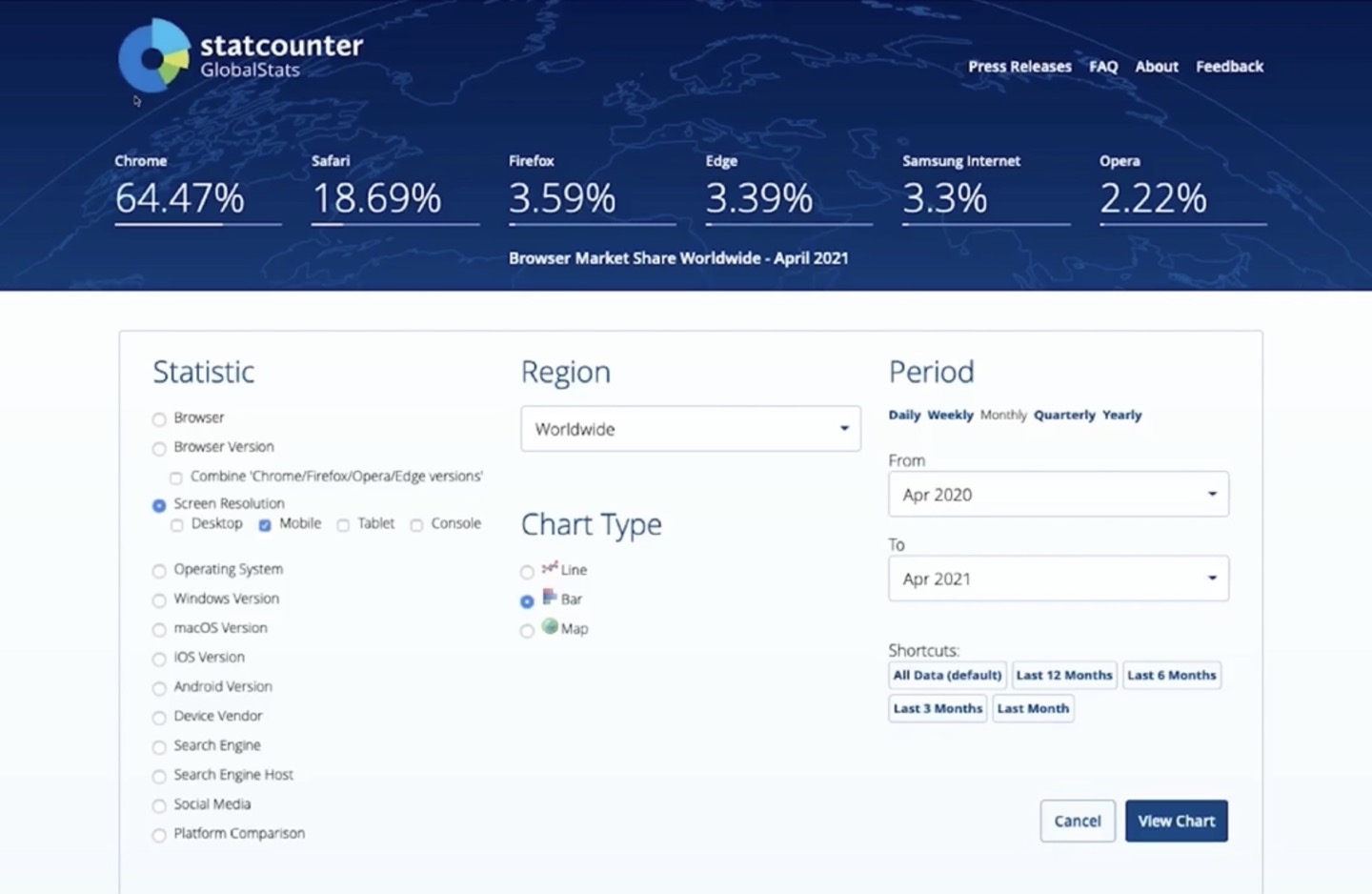Switch period to Quarterly
This screenshot has width=1372, height=894.
(x=1064, y=415)
